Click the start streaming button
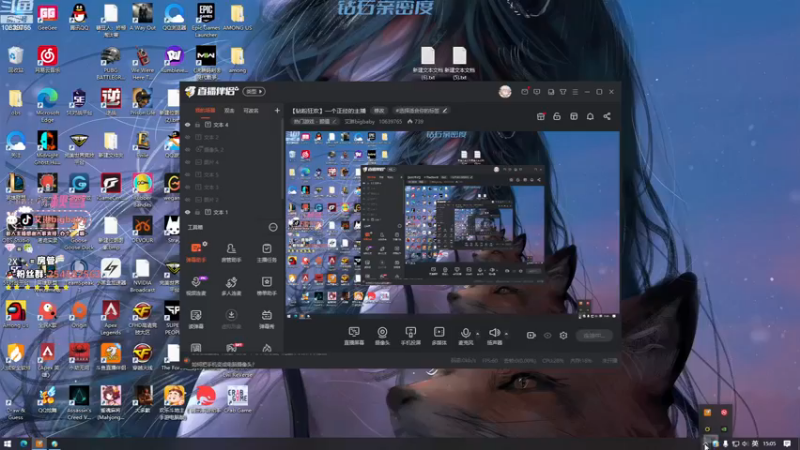This screenshot has height=450, width=800. pyautogui.click(x=594, y=335)
